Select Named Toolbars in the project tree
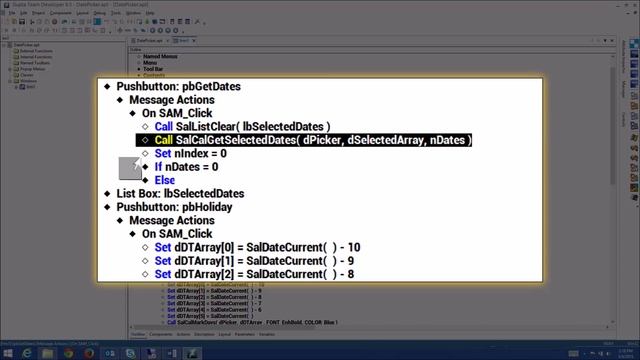Viewport: 640px width, 360px height. tap(35, 63)
